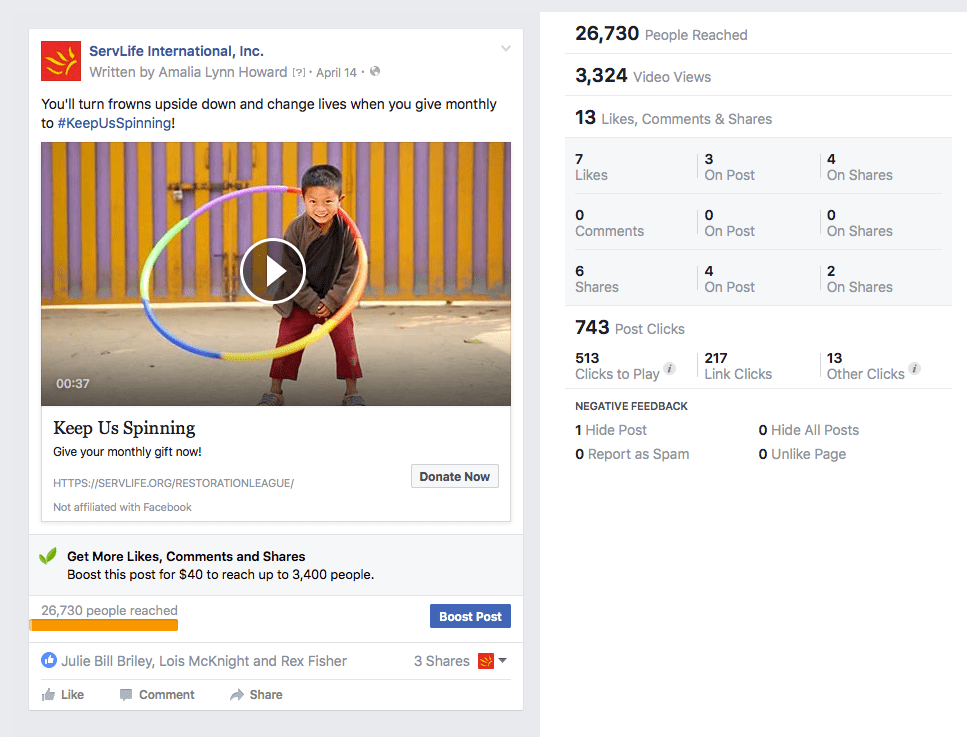Viewport: 967px width, 737px height.
Task: Click the thumbs-up Like icon
Action: 48,694
